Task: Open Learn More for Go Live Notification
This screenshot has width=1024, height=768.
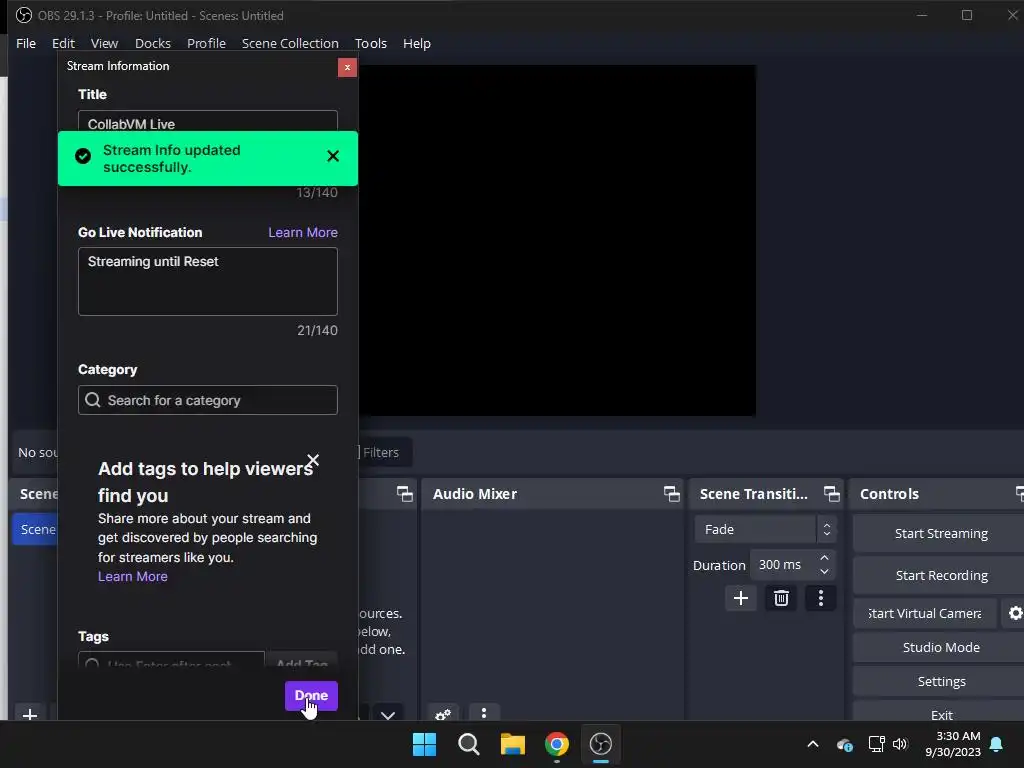Action: point(303,232)
